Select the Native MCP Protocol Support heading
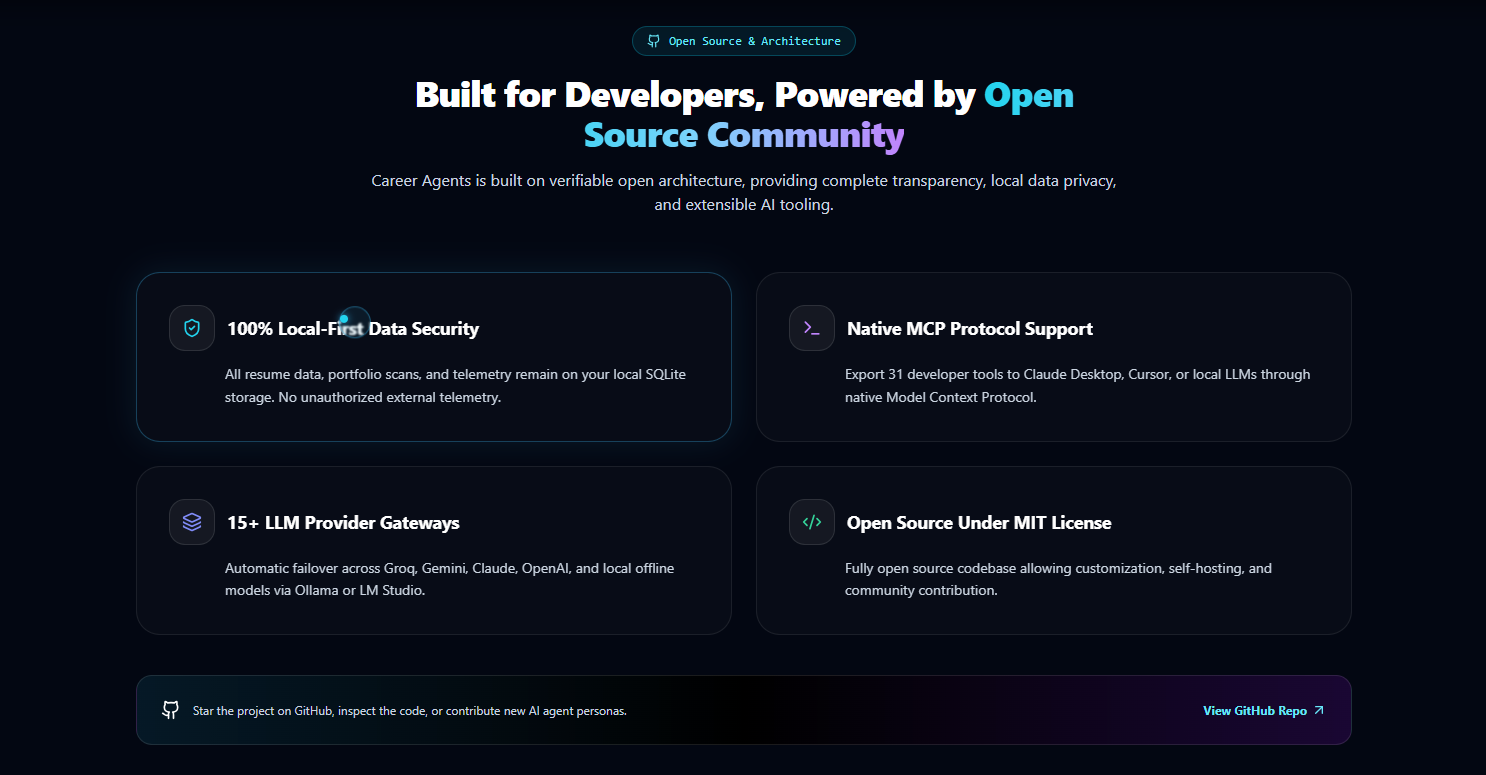The width and height of the screenshot is (1486, 775). point(970,328)
